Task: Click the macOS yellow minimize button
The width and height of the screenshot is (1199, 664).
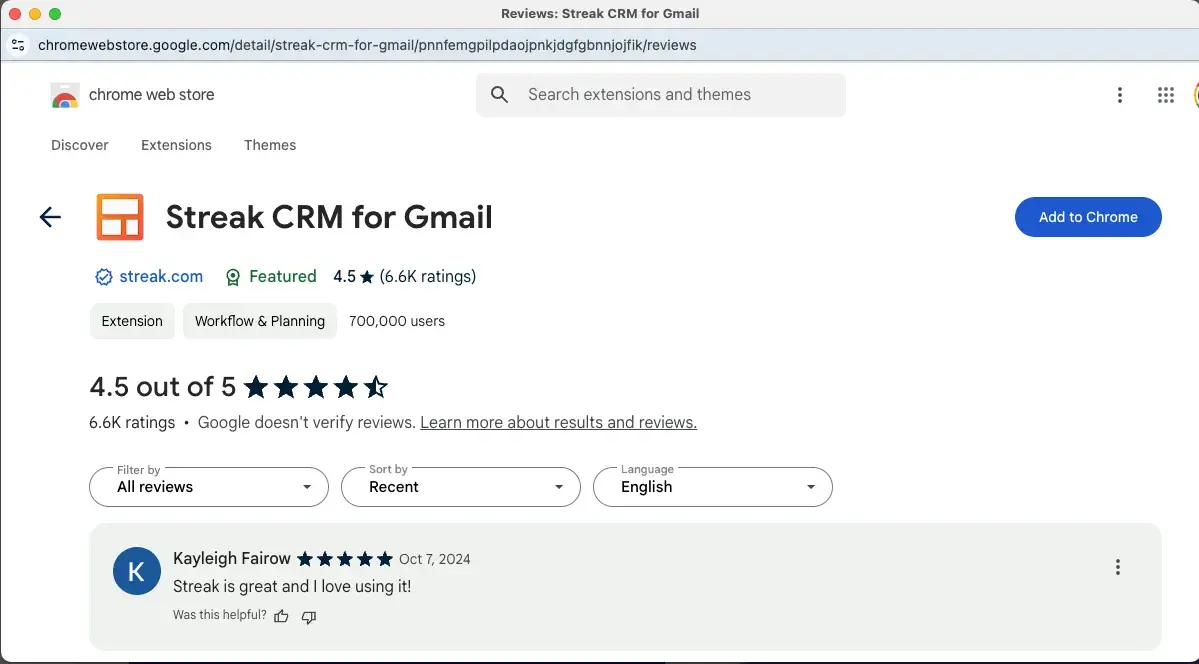Action: (x=34, y=14)
